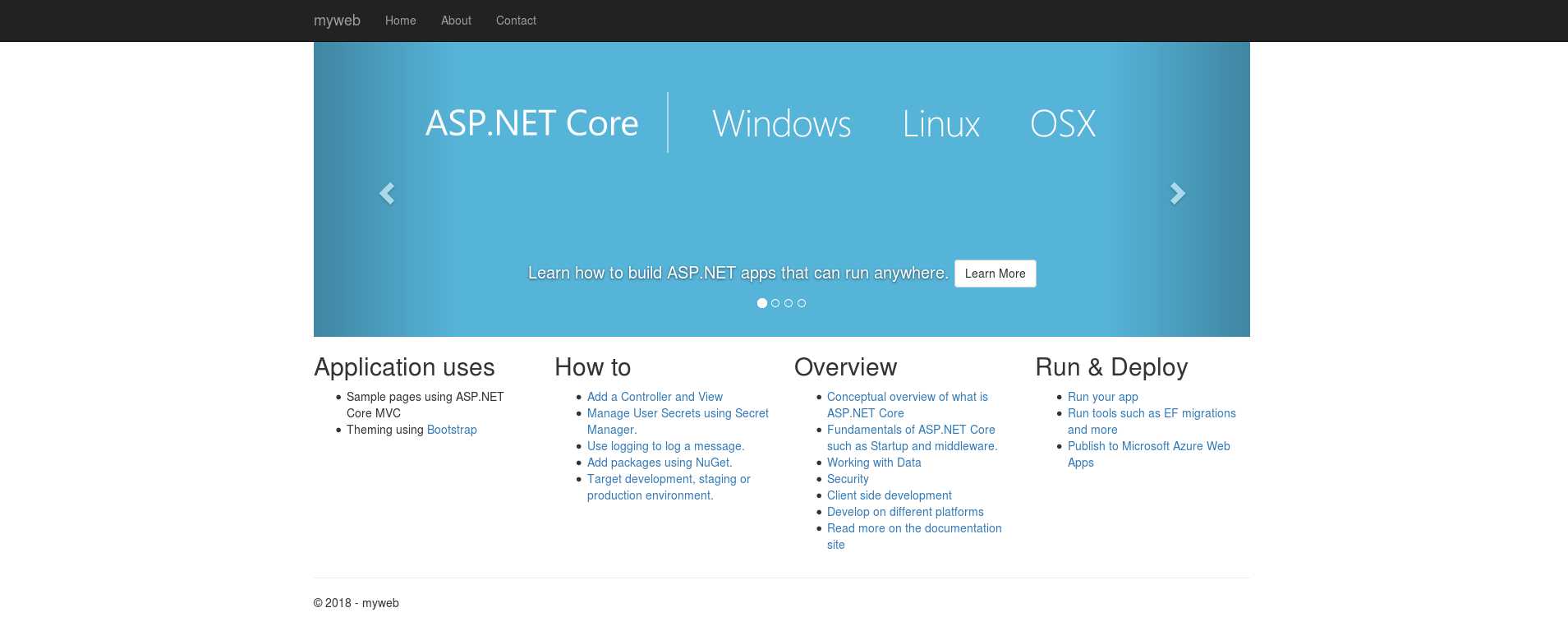Advance to next carousel slide arrow
The image size is (1568, 640).
click(x=1177, y=193)
